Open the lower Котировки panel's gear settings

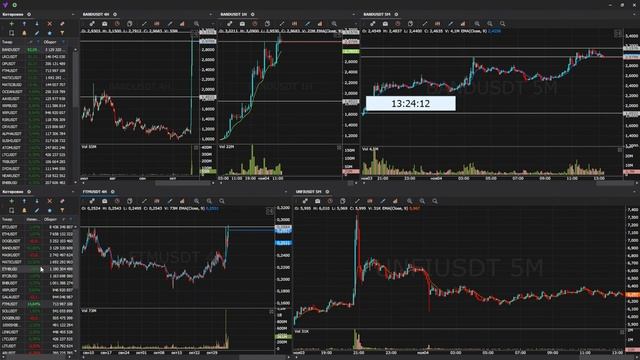coord(29,191)
